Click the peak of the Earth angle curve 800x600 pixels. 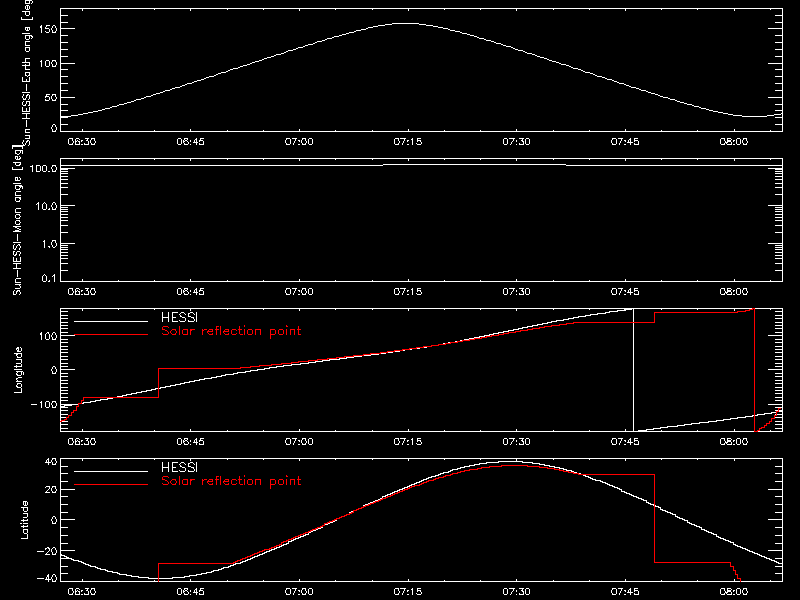coord(407,23)
